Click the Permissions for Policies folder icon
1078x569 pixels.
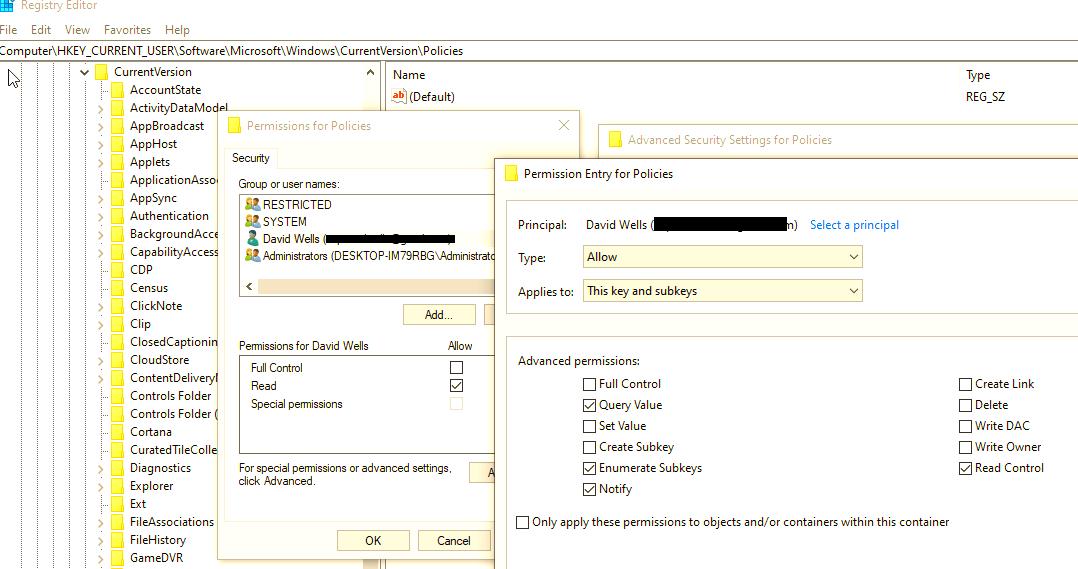234,126
